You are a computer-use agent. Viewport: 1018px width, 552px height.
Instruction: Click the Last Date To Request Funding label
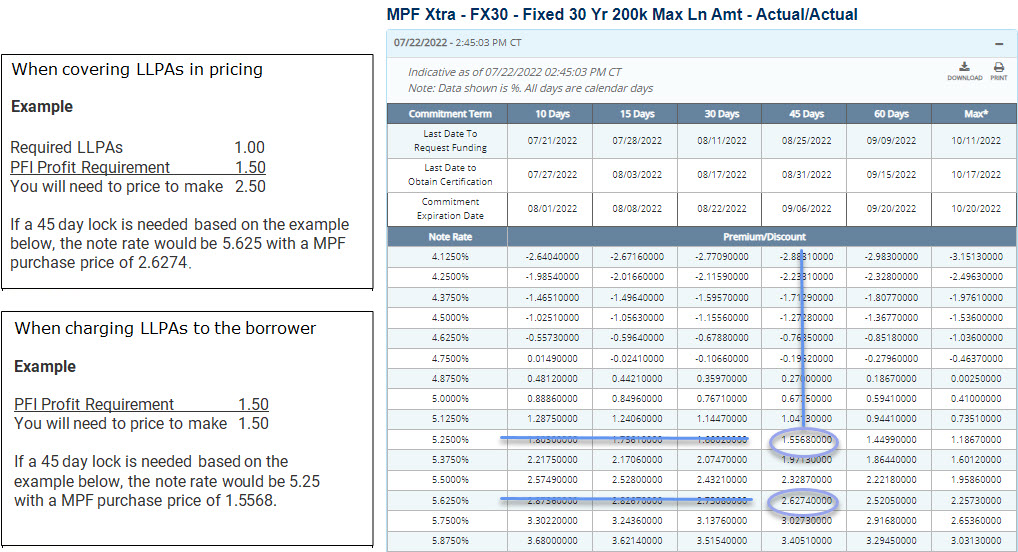pos(449,140)
